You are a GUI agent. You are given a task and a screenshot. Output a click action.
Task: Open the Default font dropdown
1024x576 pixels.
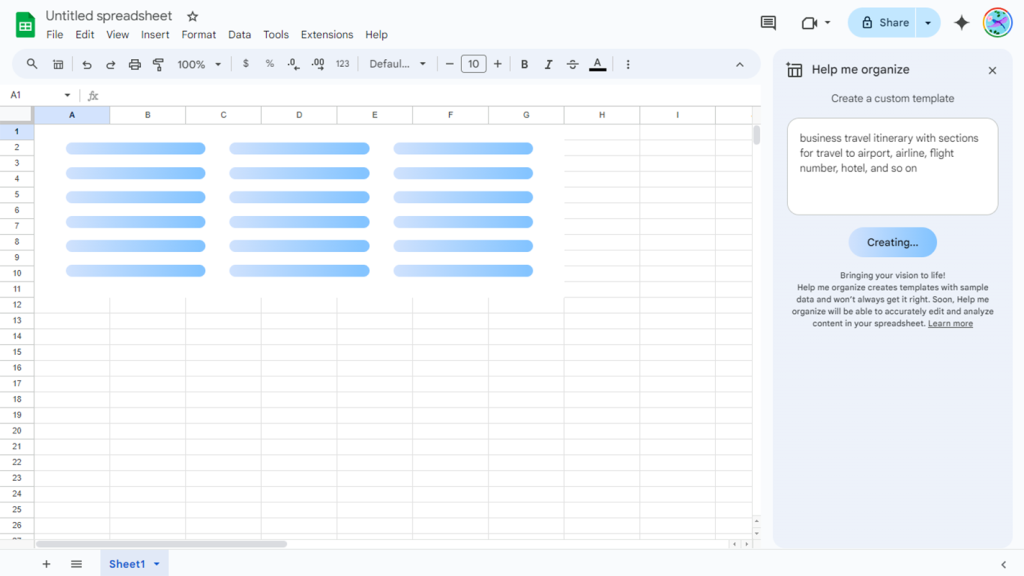(x=397, y=64)
